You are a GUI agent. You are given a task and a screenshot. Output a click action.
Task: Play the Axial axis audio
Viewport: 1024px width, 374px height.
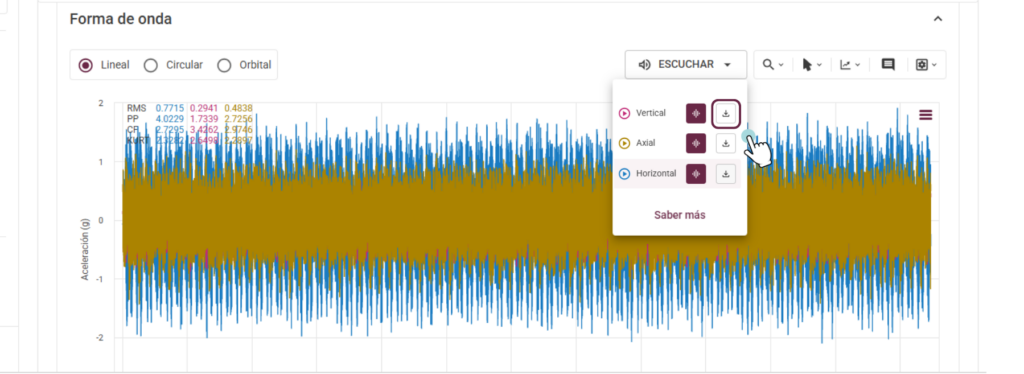click(624, 143)
